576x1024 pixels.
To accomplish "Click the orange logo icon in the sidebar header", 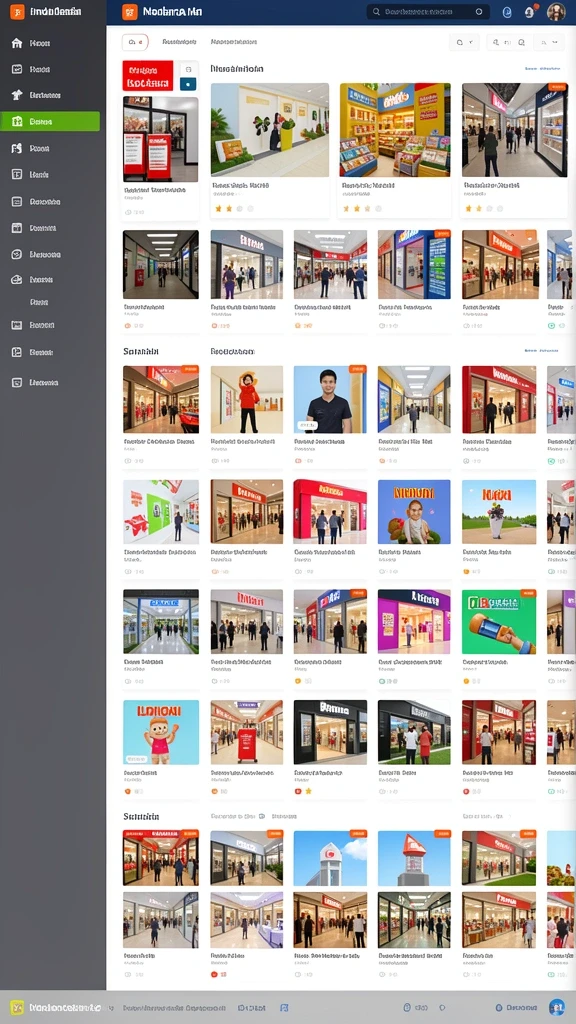I will click(x=17, y=12).
